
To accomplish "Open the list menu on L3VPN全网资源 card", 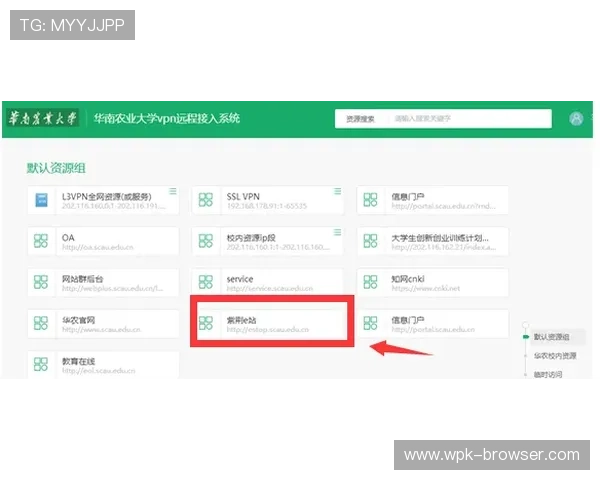I will [x=173, y=191].
